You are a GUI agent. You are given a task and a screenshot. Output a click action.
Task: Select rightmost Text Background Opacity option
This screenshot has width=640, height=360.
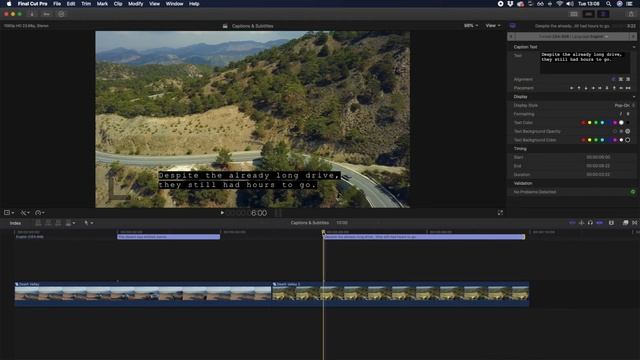point(628,131)
